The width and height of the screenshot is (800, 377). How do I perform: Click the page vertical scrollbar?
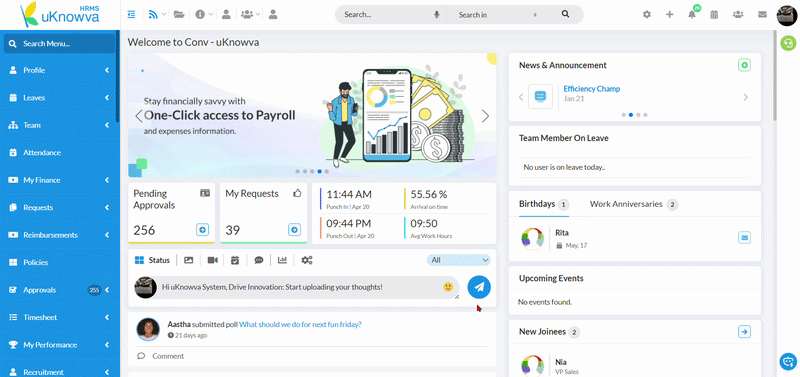775,77
